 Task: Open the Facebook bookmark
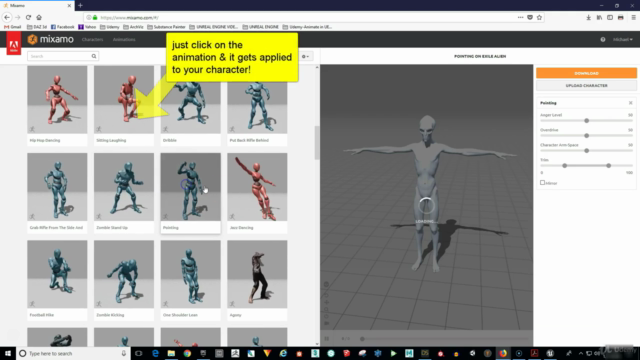[62, 27]
